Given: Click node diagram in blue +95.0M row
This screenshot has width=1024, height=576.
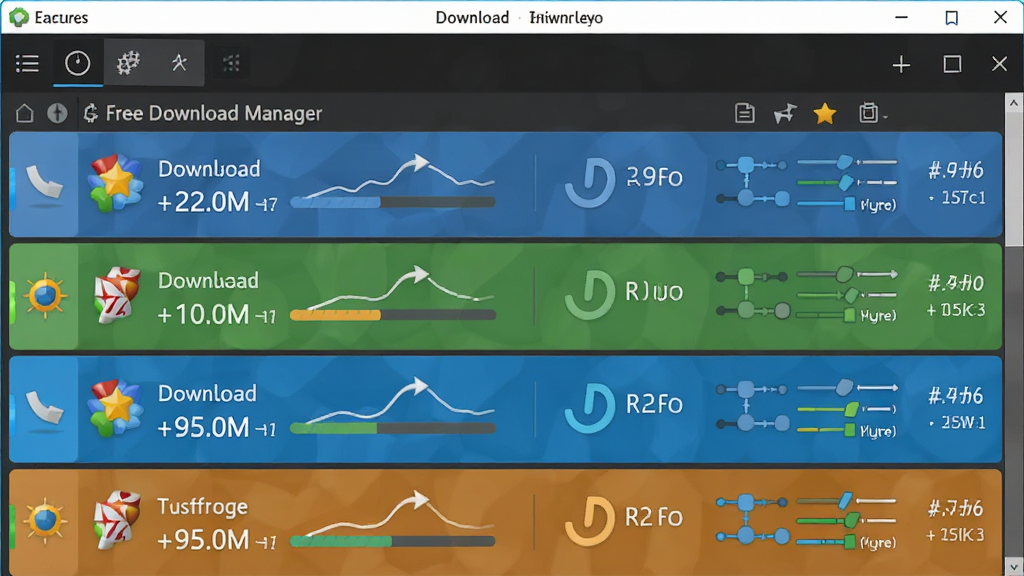Looking at the screenshot, I should click(x=752, y=407).
